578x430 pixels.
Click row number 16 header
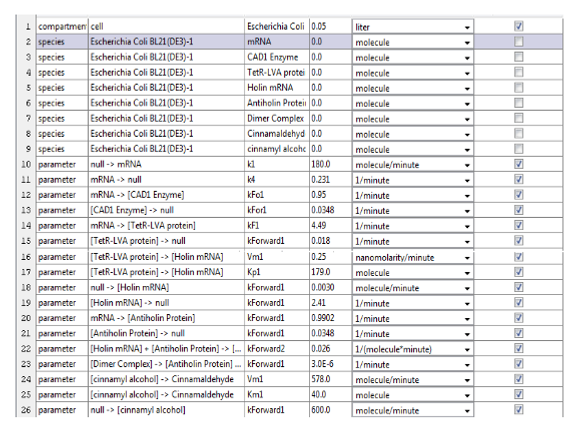[x=26, y=257]
